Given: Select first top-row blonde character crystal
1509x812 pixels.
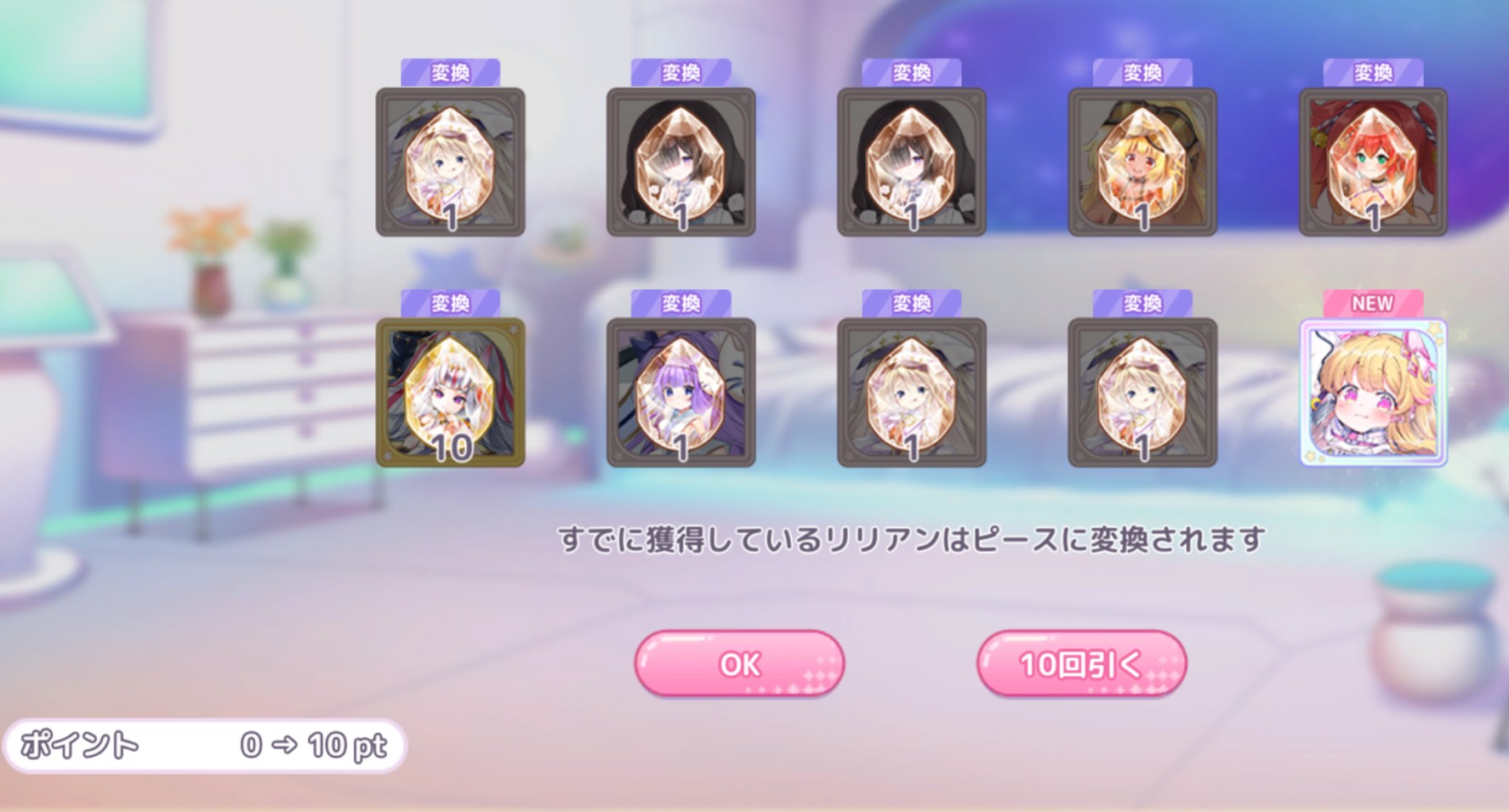Looking at the screenshot, I should coord(451,162).
